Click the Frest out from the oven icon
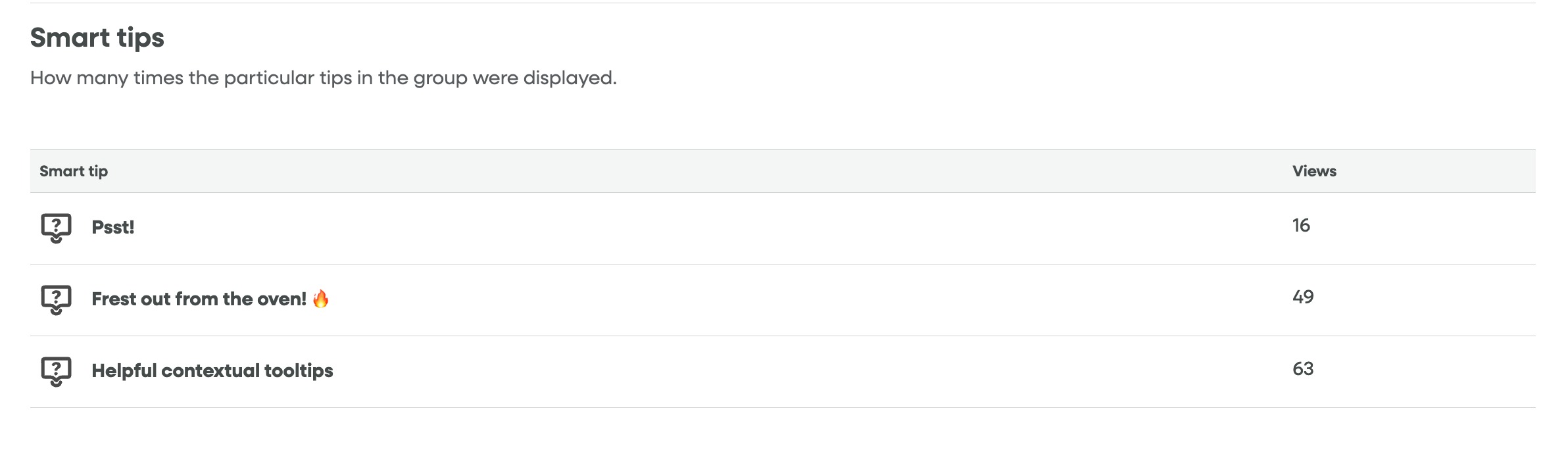The height and width of the screenshot is (454, 1568). point(56,300)
